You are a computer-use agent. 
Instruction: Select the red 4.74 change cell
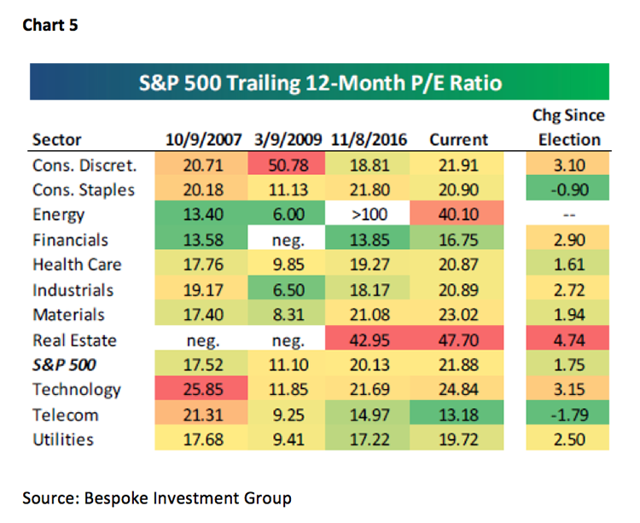pyautogui.click(x=567, y=338)
